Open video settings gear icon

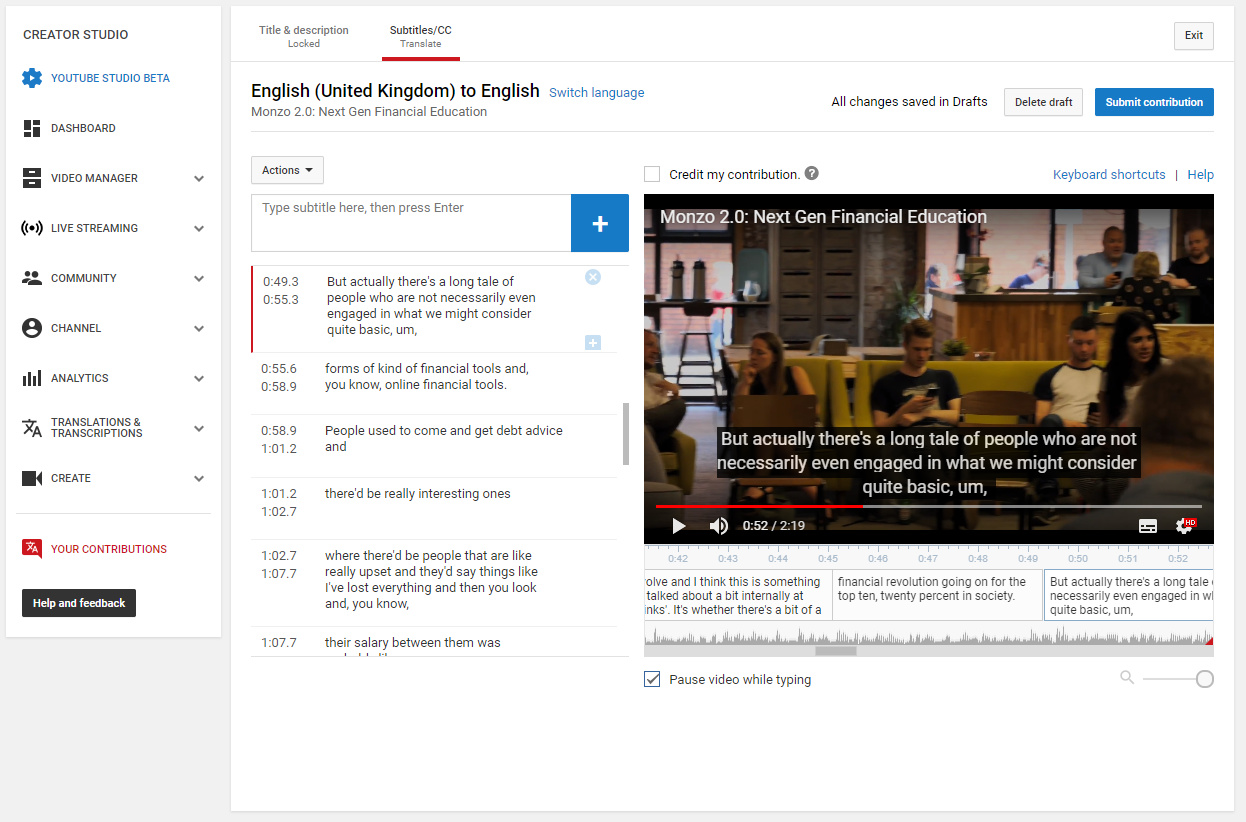tap(1185, 526)
